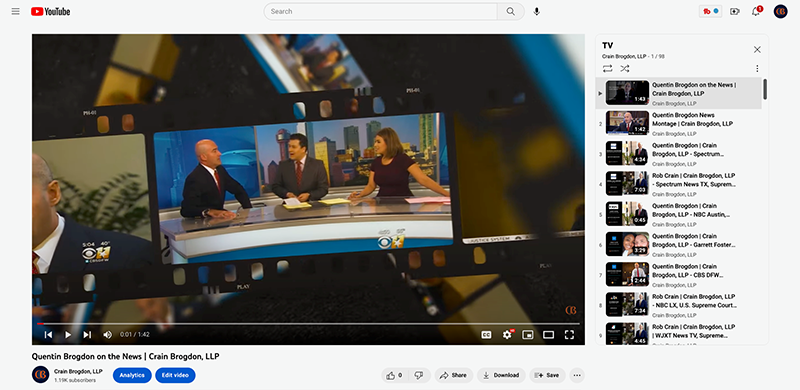Play the video with the play button
Screen dimensions: 800x390
click(67, 334)
